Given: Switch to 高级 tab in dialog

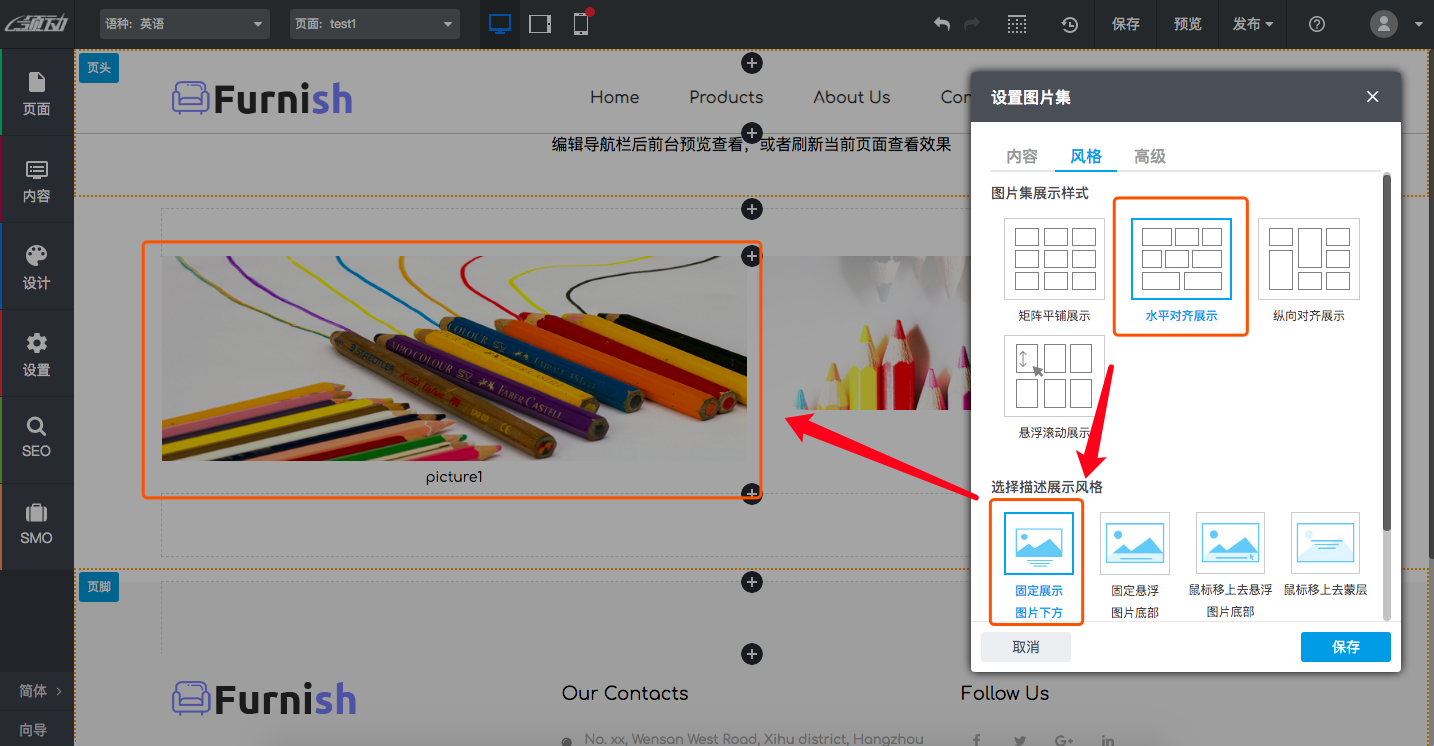Looking at the screenshot, I should click(x=1150, y=156).
